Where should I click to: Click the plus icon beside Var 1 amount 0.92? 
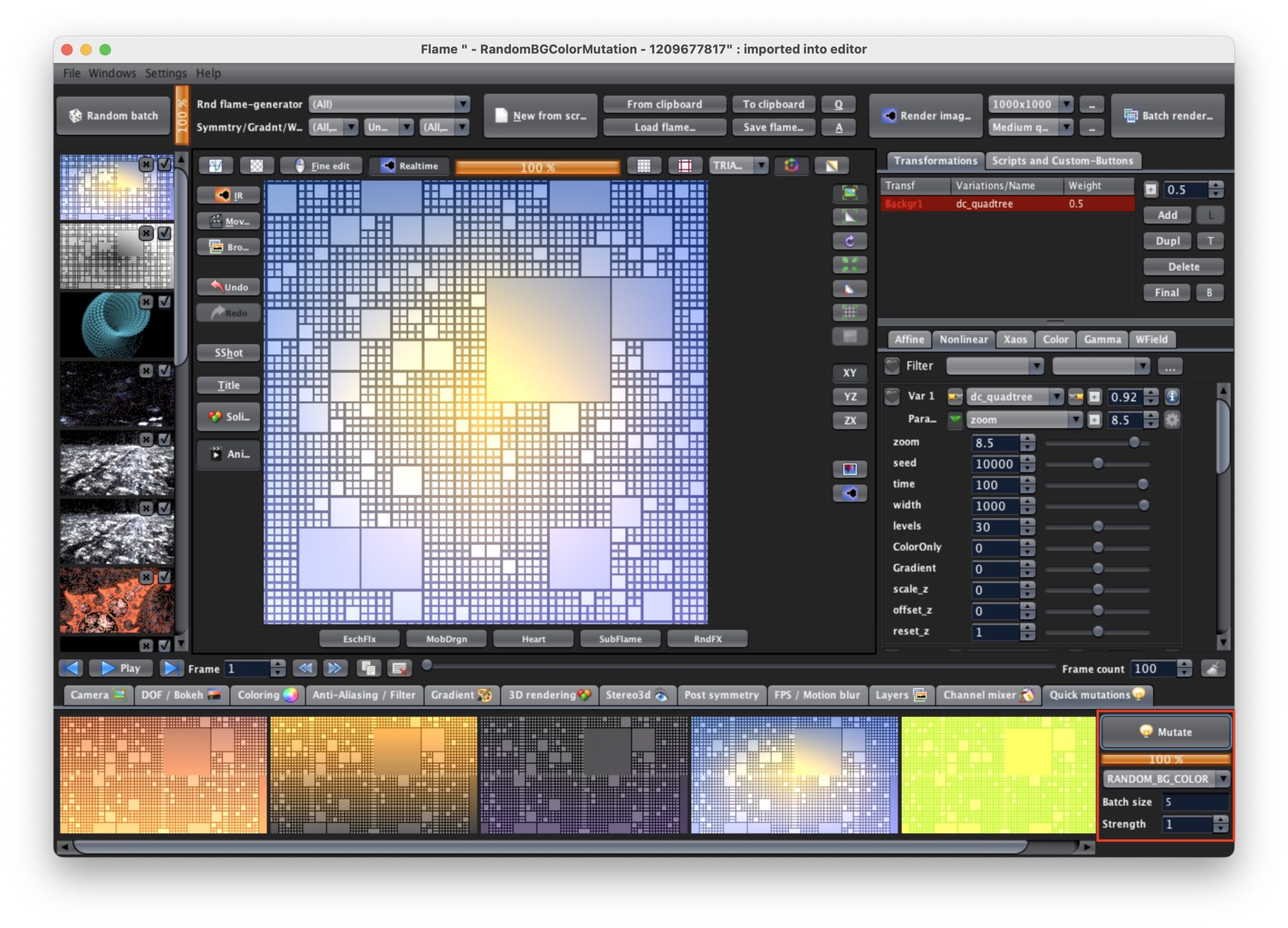point(1094,397)
